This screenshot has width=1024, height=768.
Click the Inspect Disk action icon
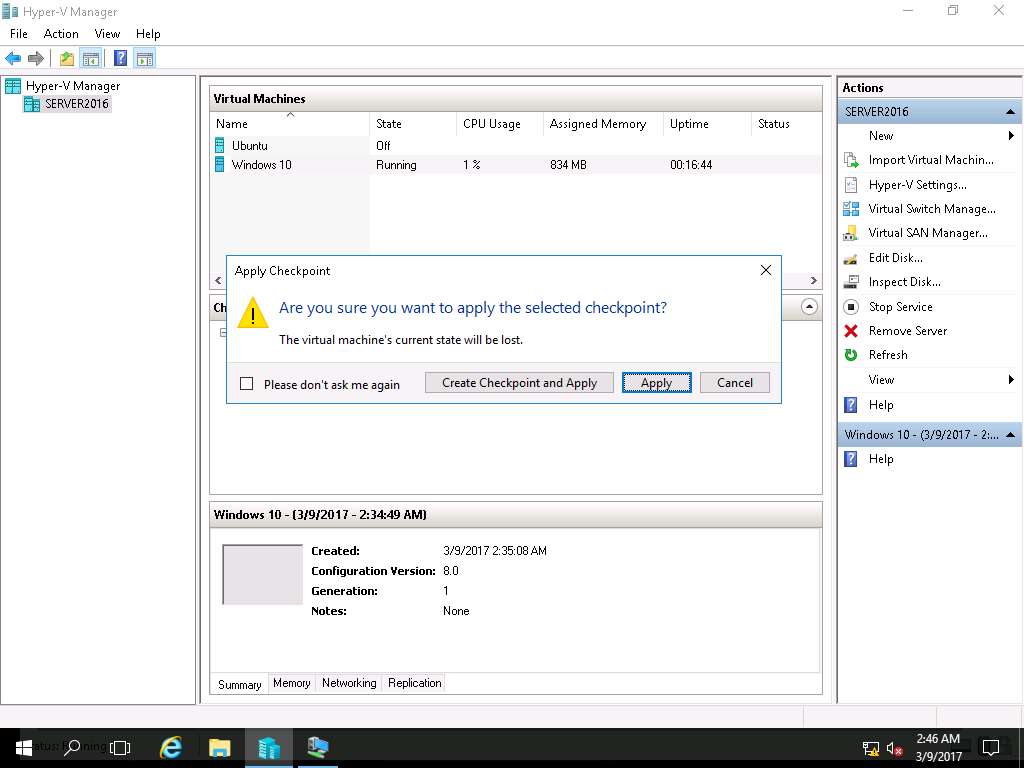(851, 282)
